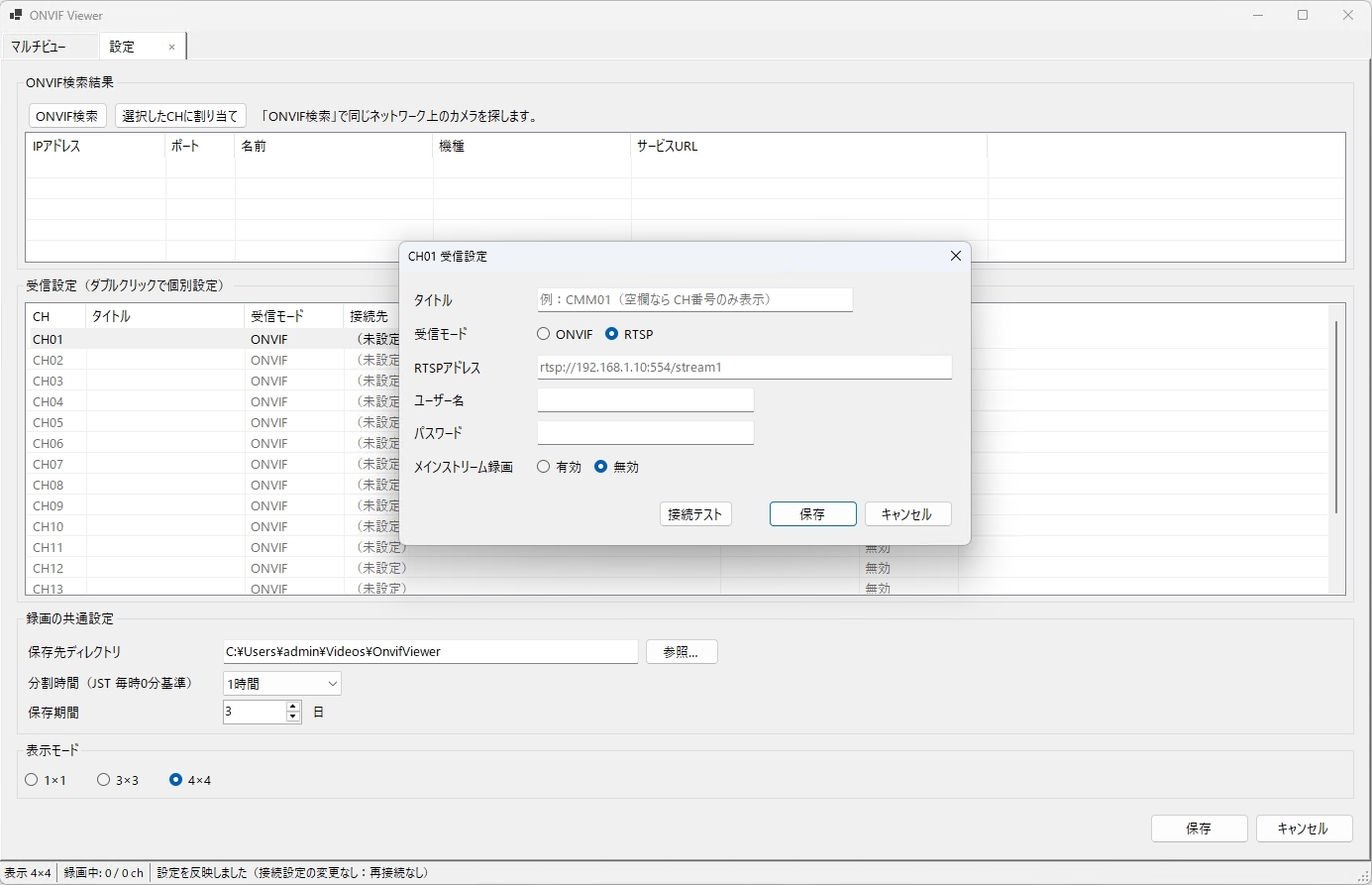The height and width of the screenshot is (885, 1372).
Task: Focus the タイトル field in the dialog
Action: [694, 299]
